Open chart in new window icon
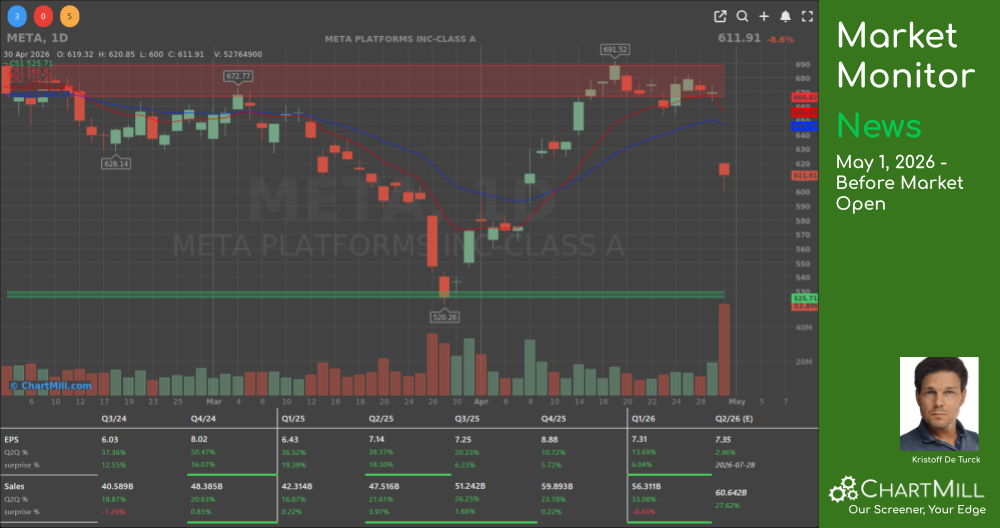 [x=720, y=17]
